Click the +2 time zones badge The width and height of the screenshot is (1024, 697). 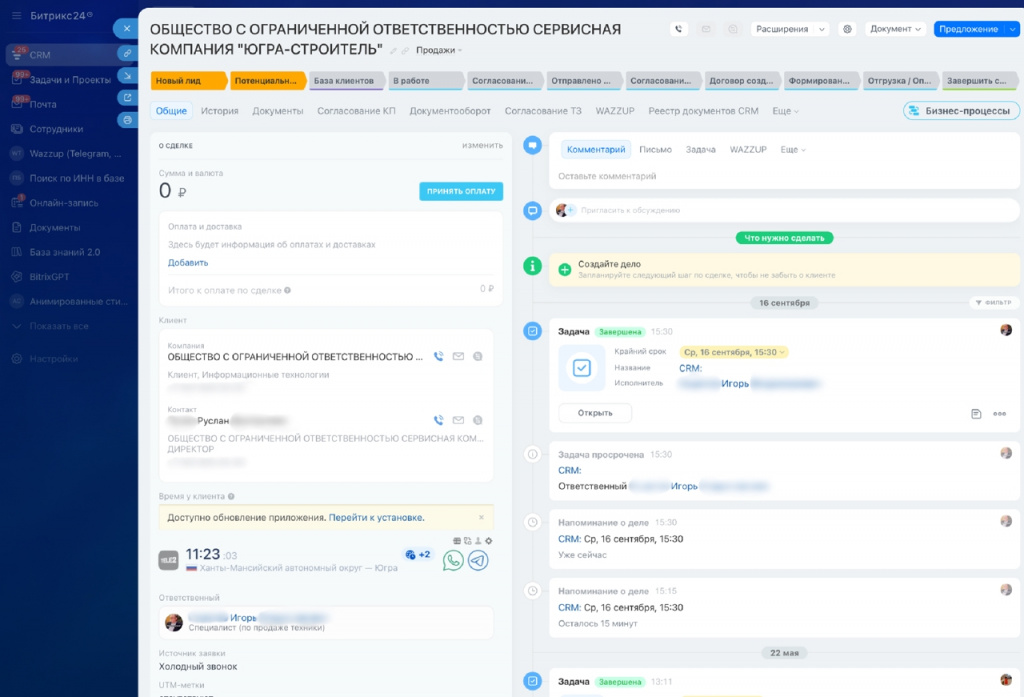pyautogui.click(x=418, y=555)
